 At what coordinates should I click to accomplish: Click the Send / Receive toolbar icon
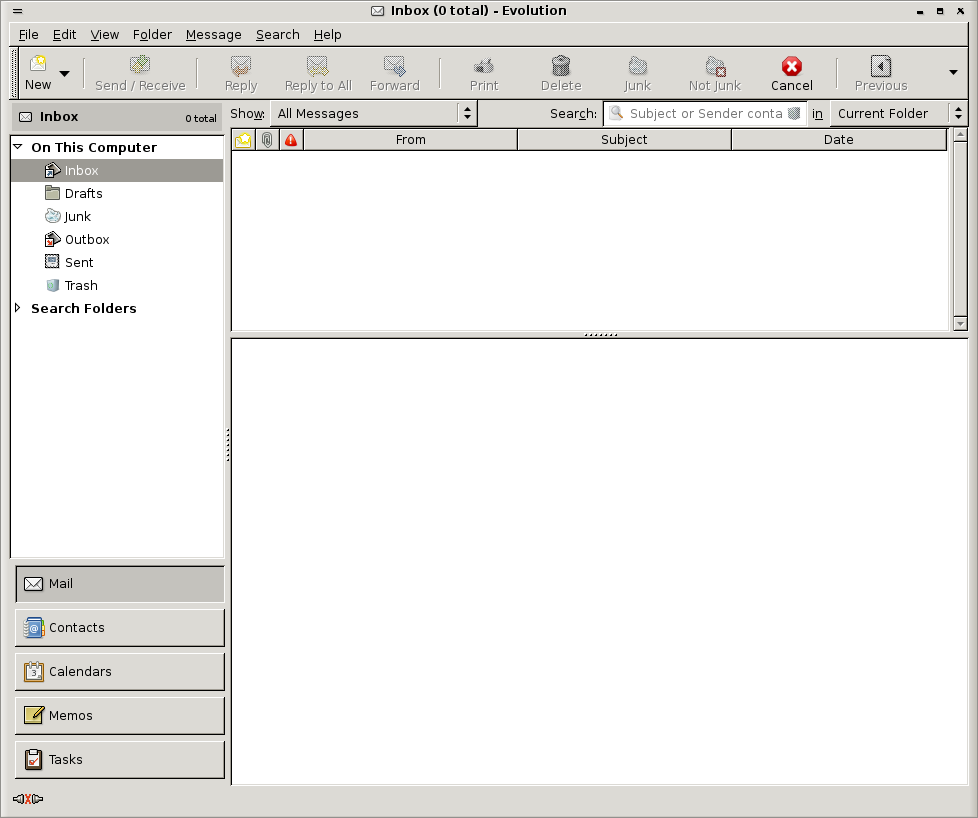[x=140, y=66]
